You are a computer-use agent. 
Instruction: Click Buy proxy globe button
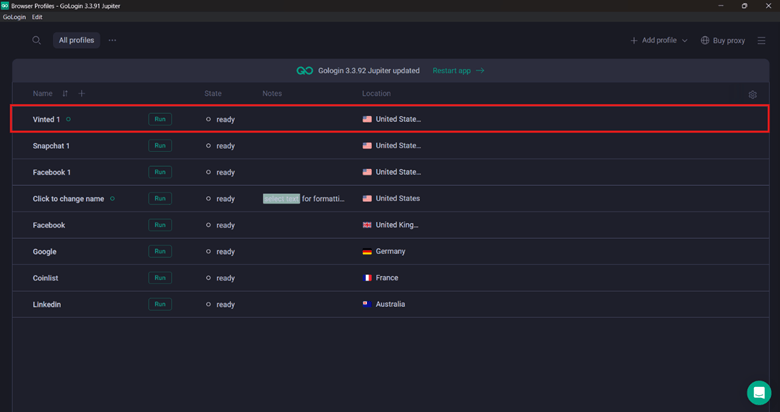tap(723, 41)
